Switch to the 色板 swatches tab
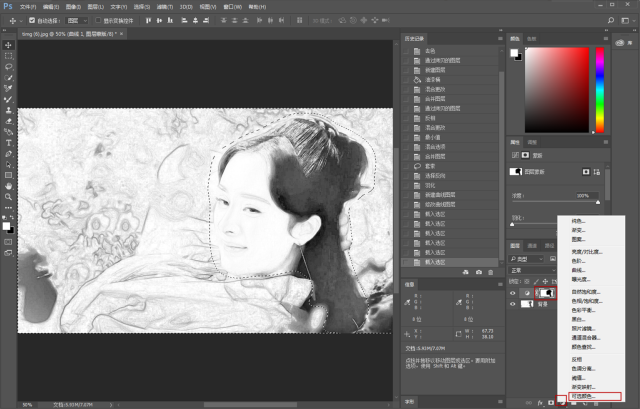Image resolution: width=640 pixels, height=409 pixels. tap(531, 39)
